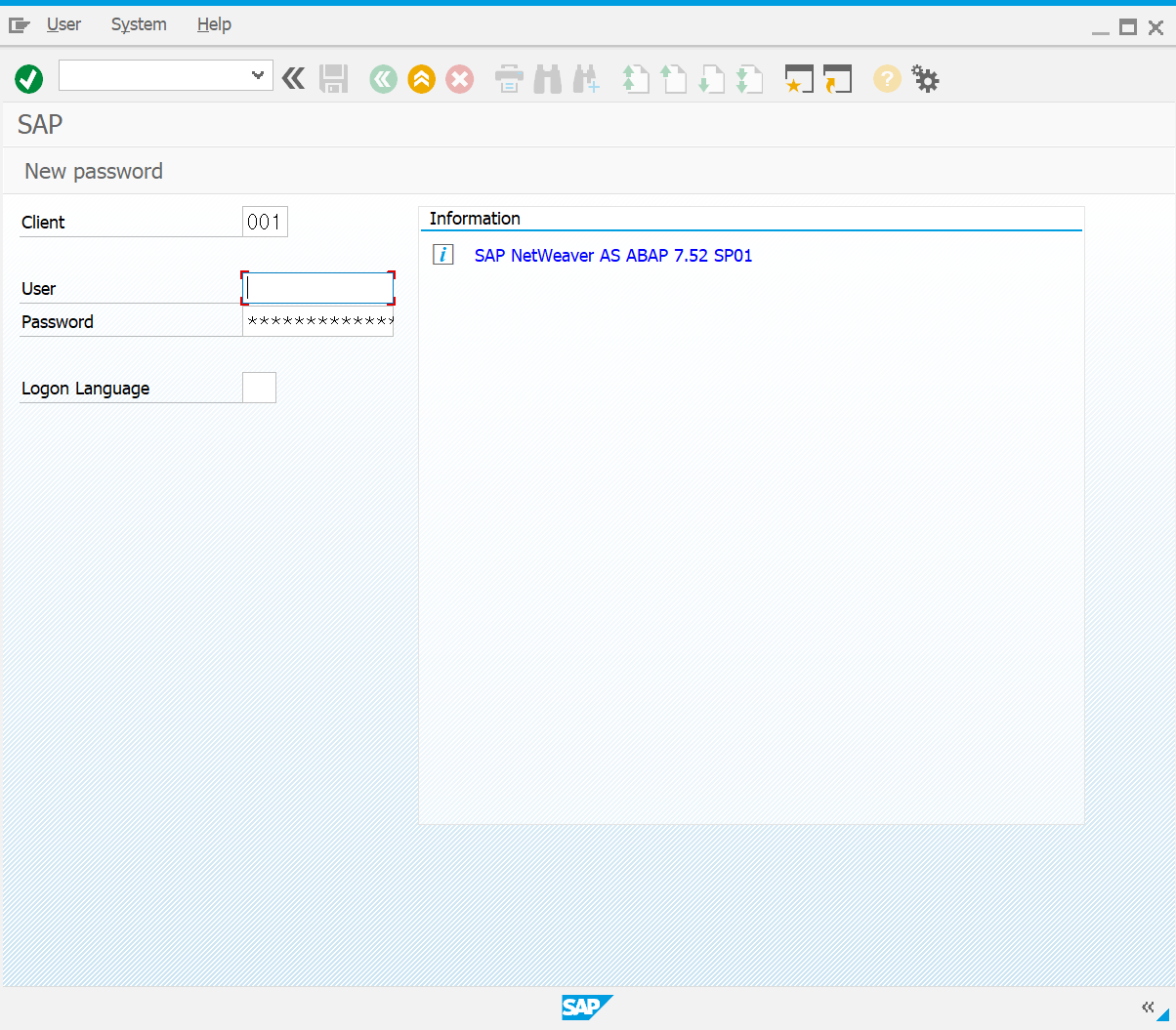1176x1030 pixels.
Task: Click the green Back icon
Action: click(x=384, y=79)
